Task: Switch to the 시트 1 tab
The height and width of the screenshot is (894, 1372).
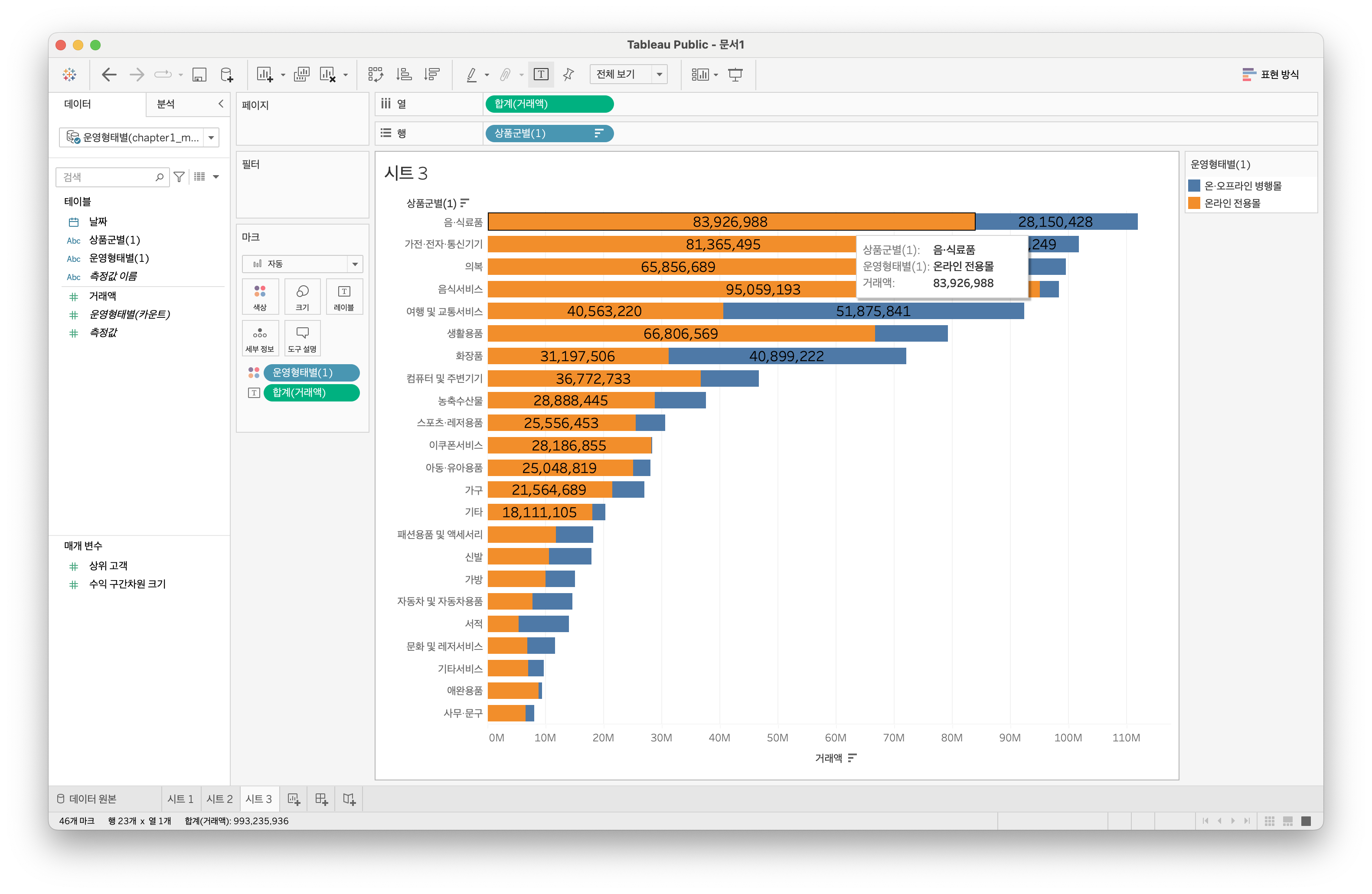Action: (180, 799)
